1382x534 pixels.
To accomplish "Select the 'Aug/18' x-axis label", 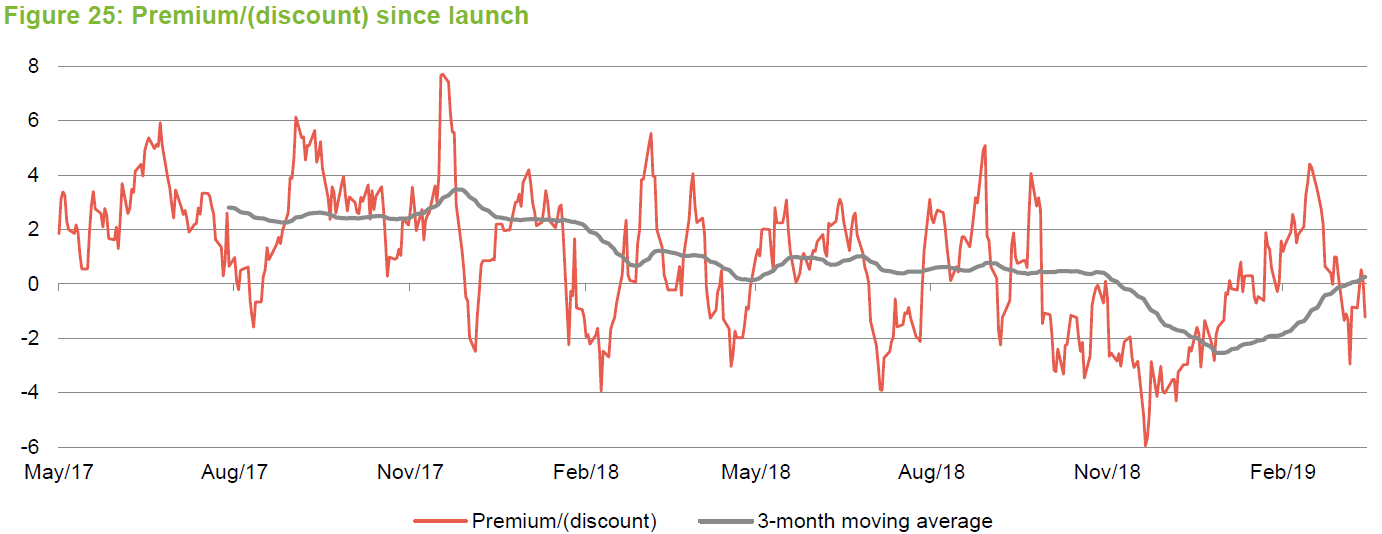I will coord(931,471).
